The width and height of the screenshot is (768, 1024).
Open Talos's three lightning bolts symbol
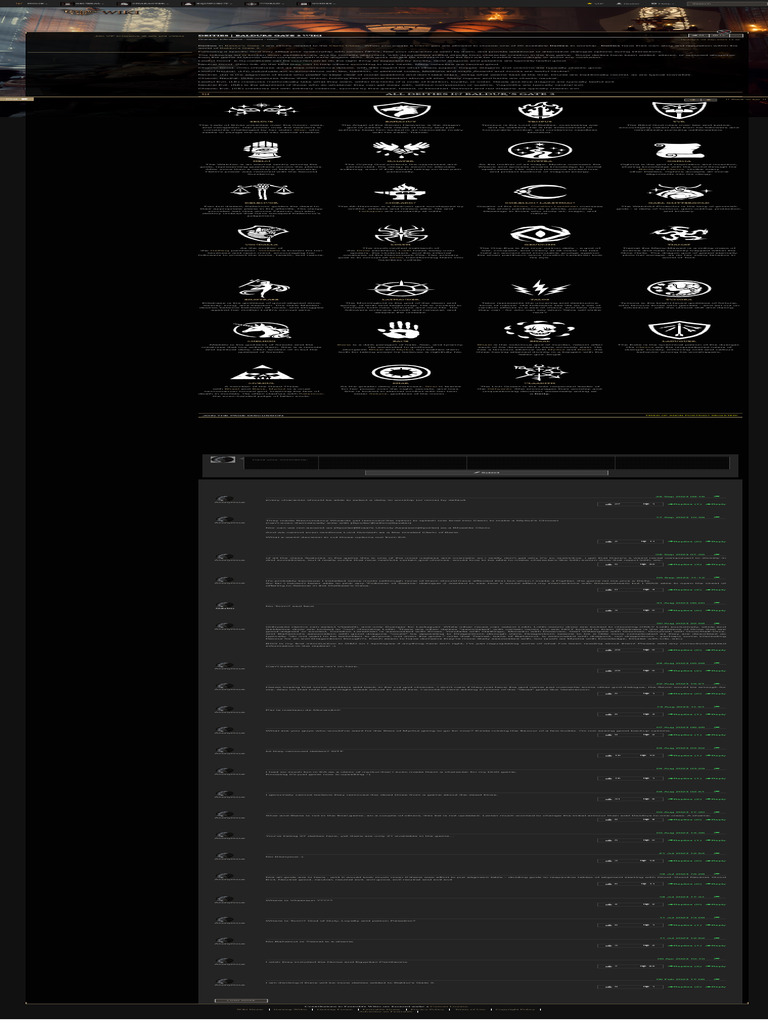[540, 287]
